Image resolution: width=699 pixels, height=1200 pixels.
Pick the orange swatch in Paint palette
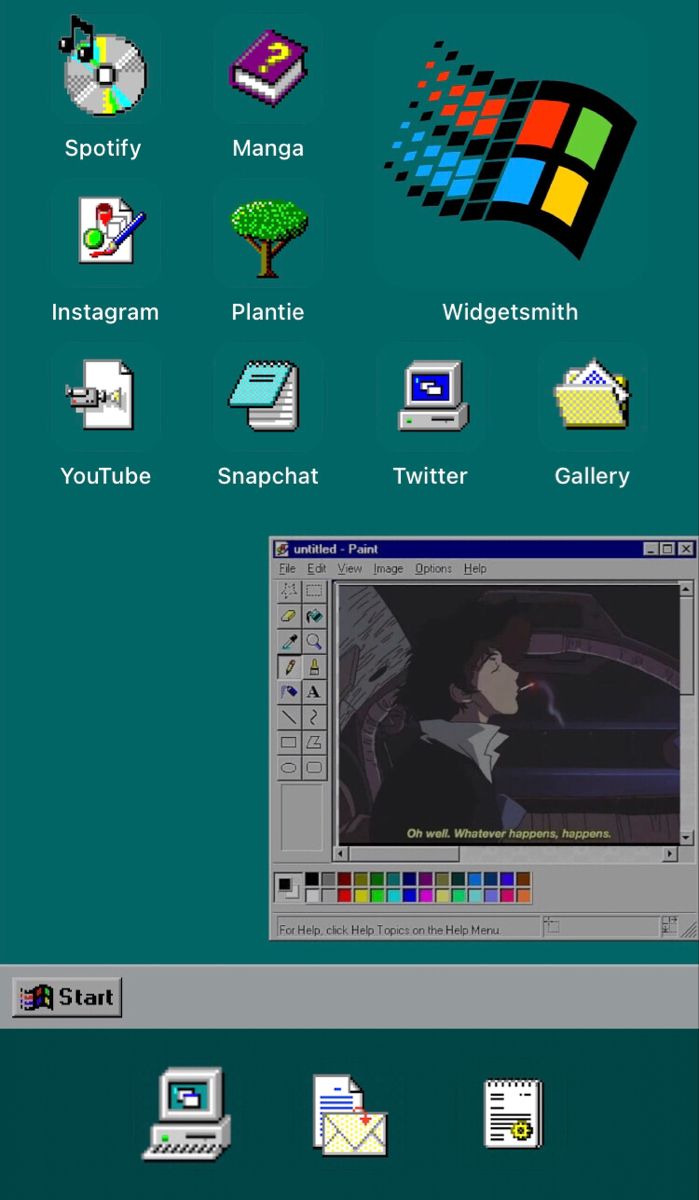pos(523,895)
